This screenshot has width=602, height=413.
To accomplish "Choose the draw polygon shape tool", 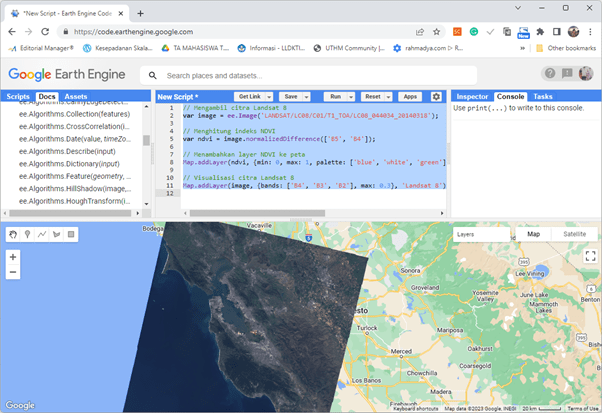I will pyautogui.click(x=55, y=234).
